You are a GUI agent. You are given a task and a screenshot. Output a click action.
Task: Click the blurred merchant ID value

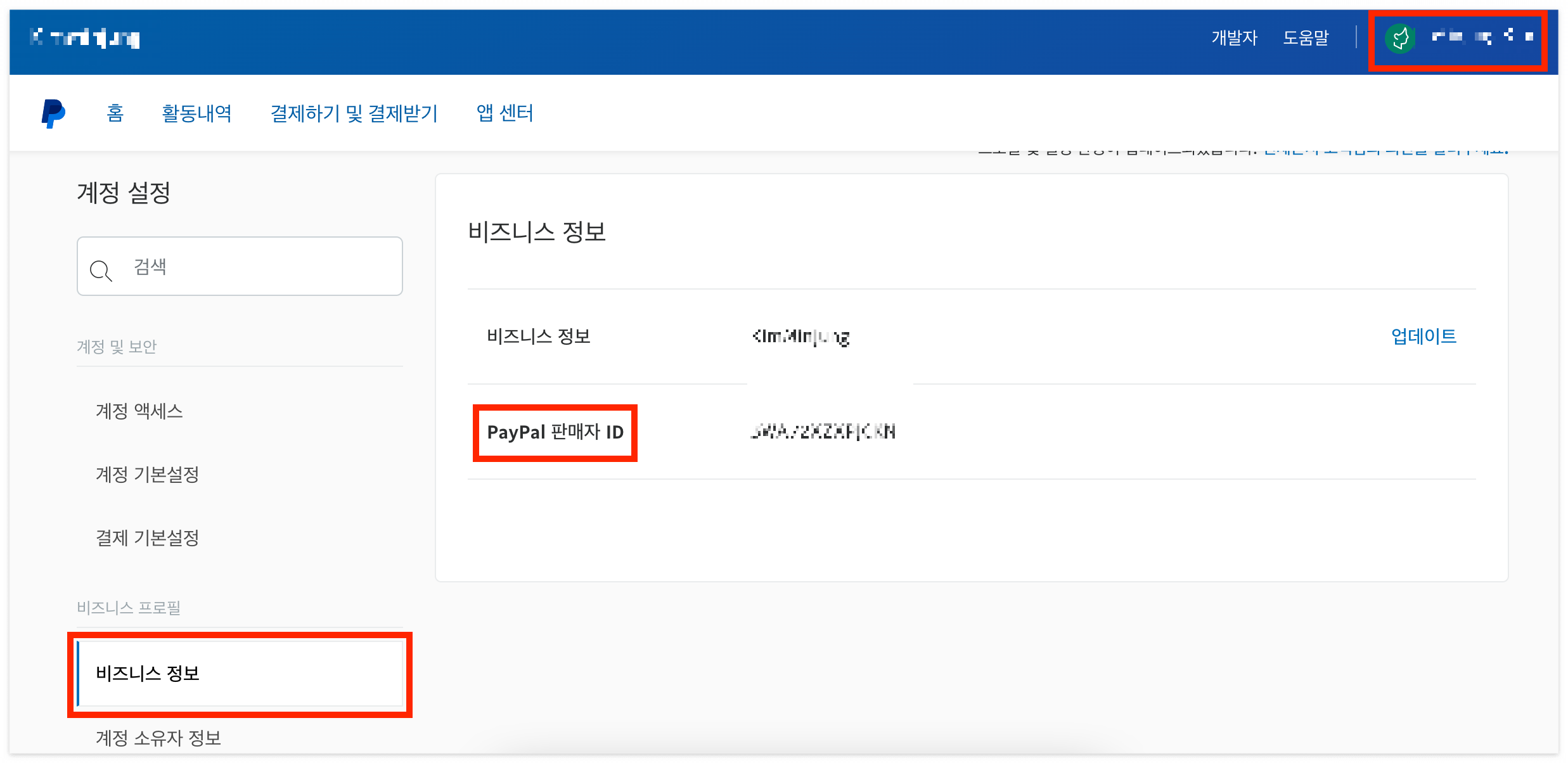pos(823,432)
